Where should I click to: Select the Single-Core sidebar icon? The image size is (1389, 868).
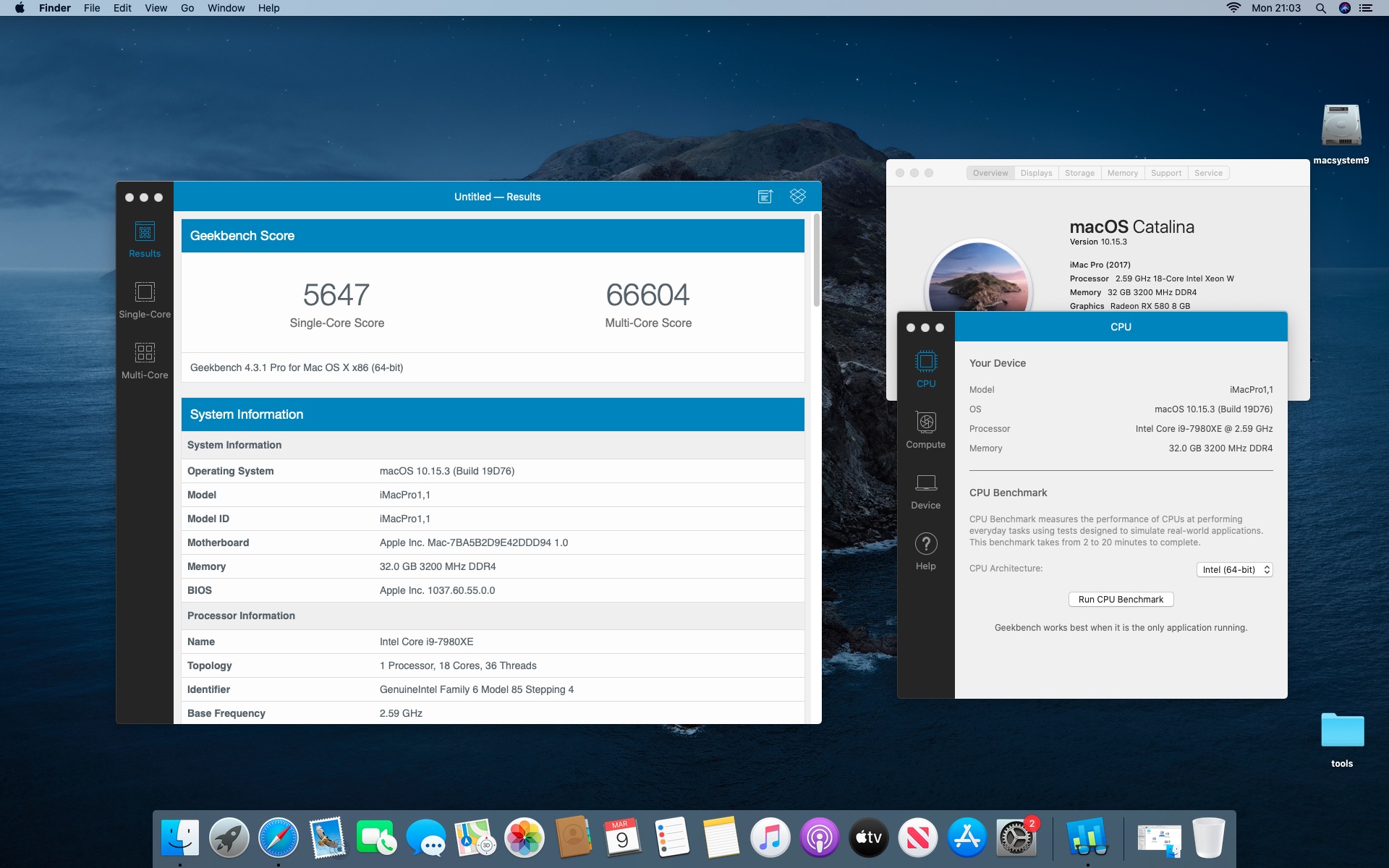[145, 299]
